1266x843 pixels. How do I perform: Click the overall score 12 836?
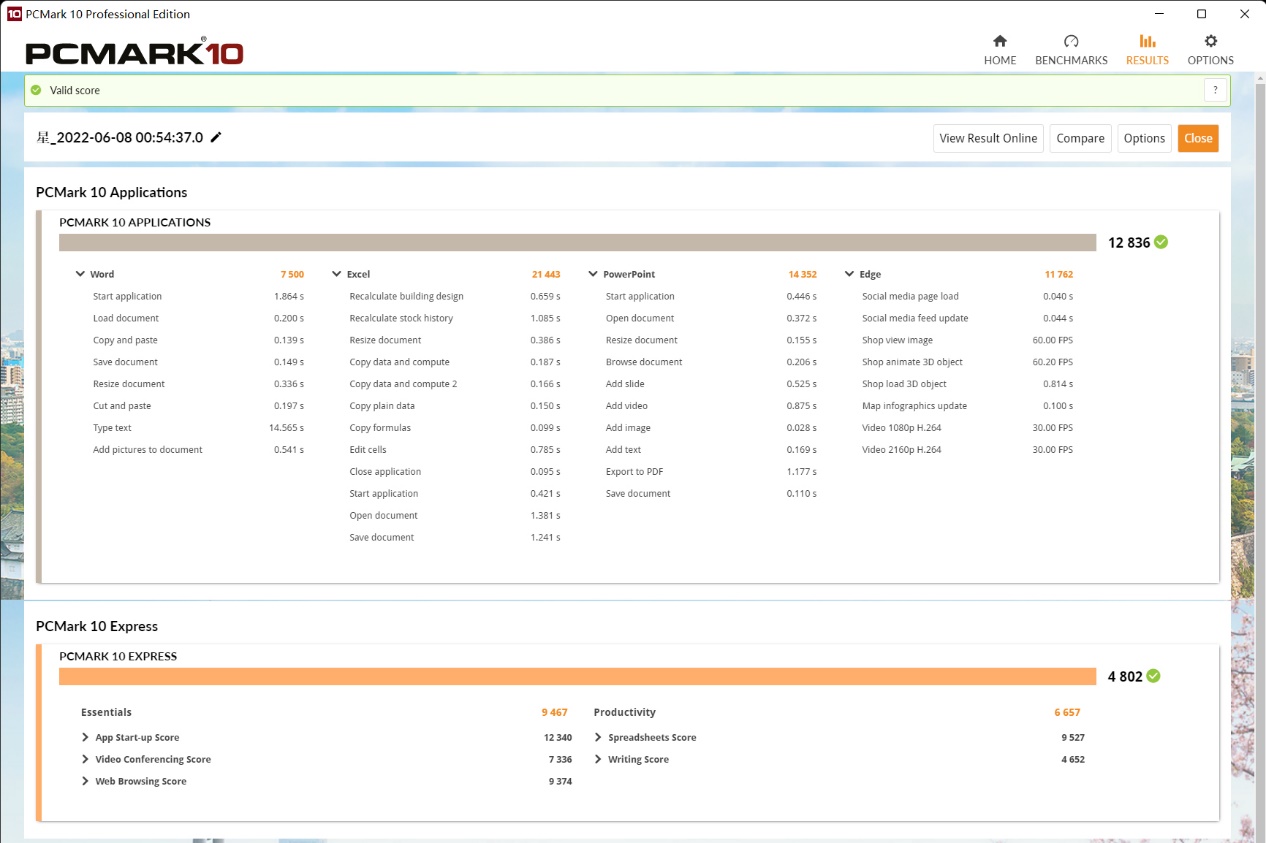click(1129, 242)
